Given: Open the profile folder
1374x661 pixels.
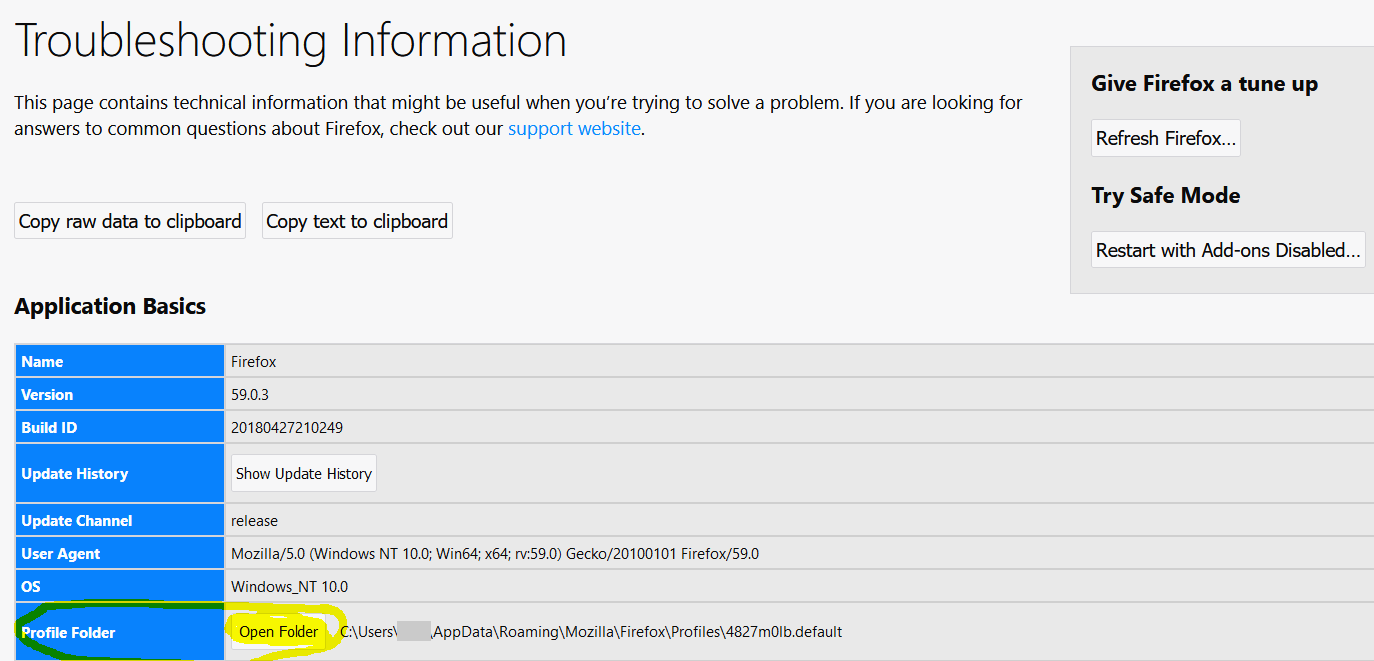Looking at the screenshot, I should click(278, 632).
